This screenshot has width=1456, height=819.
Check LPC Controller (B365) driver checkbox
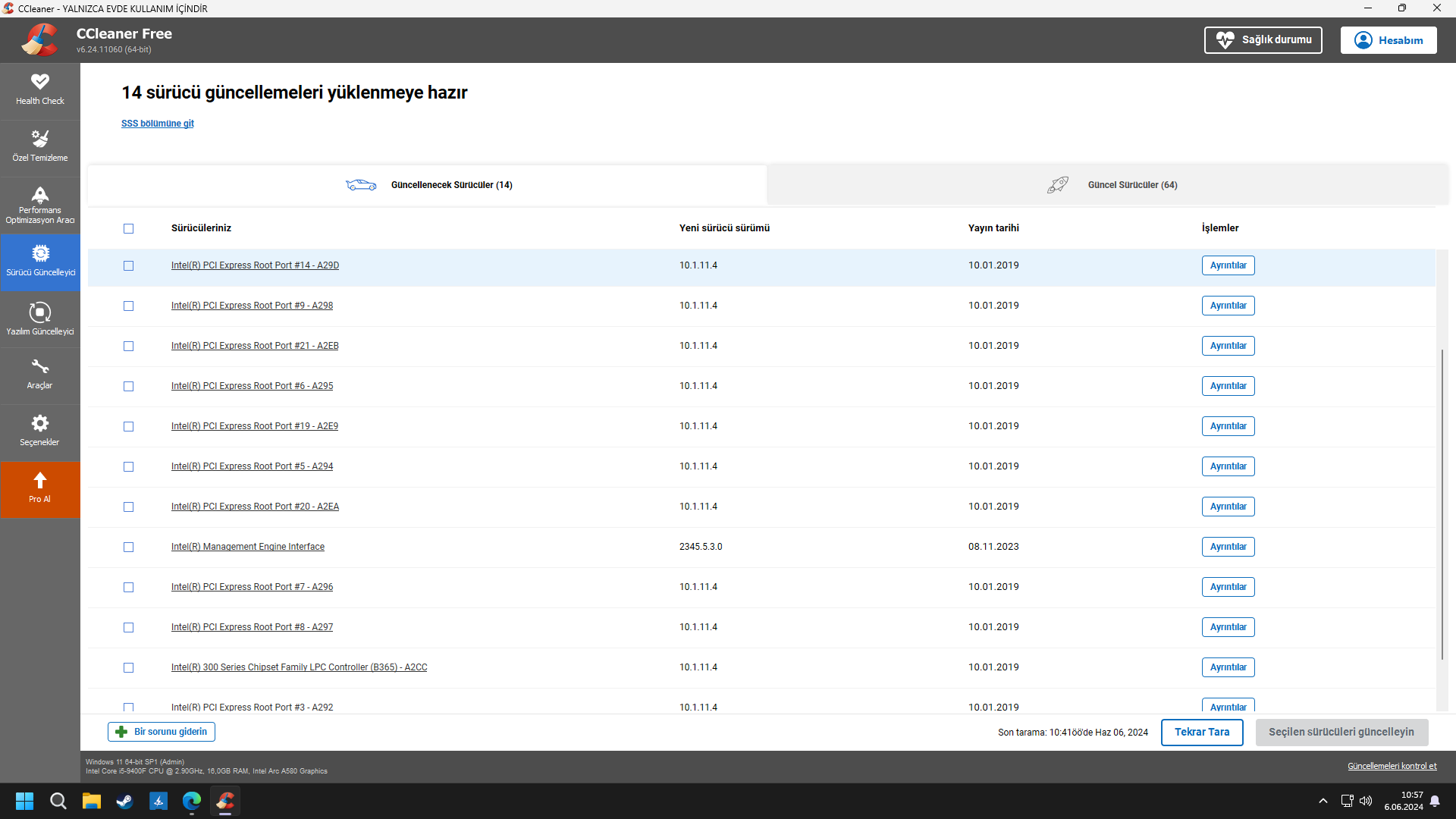tap(128, 667)
